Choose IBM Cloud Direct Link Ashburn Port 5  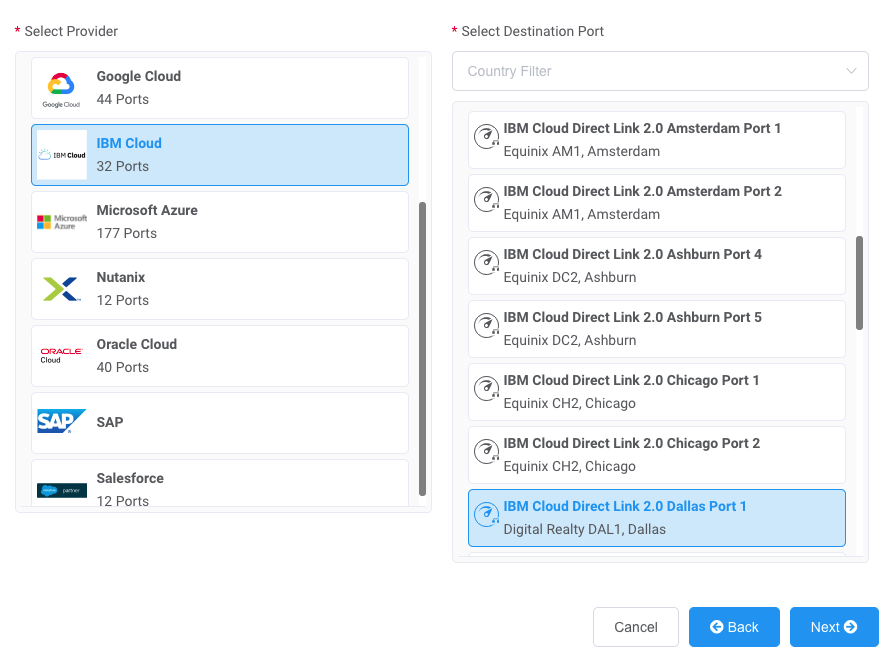coord(656,328)
